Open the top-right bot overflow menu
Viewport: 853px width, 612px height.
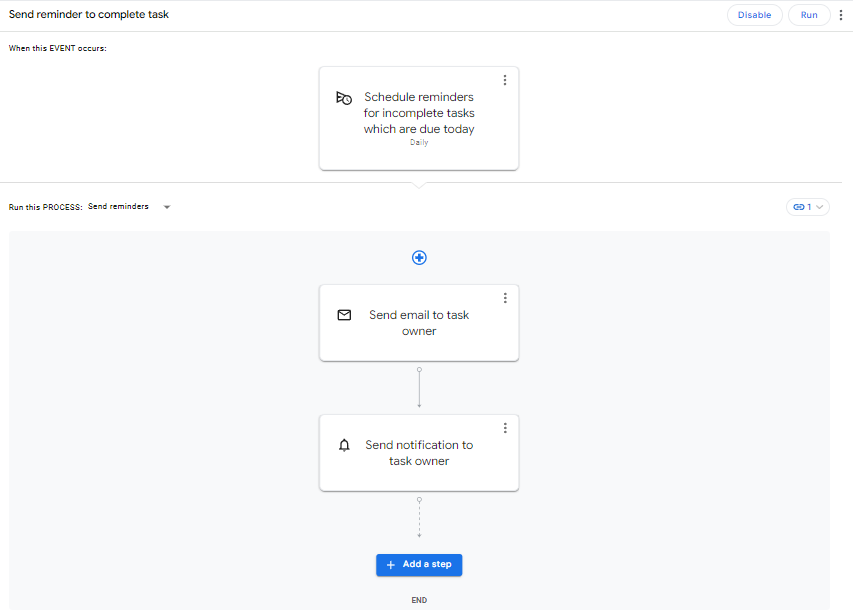pos(840,15)
